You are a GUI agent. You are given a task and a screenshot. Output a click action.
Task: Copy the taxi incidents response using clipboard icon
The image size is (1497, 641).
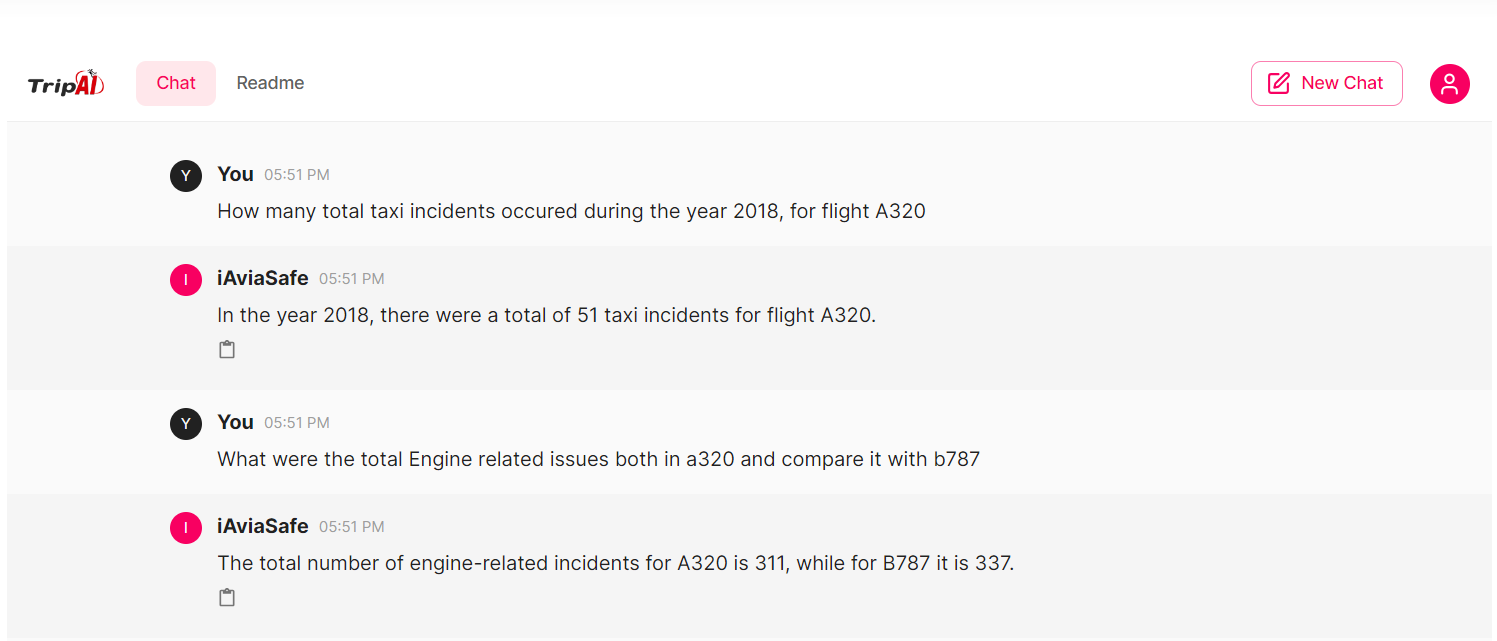coord(227,348)
